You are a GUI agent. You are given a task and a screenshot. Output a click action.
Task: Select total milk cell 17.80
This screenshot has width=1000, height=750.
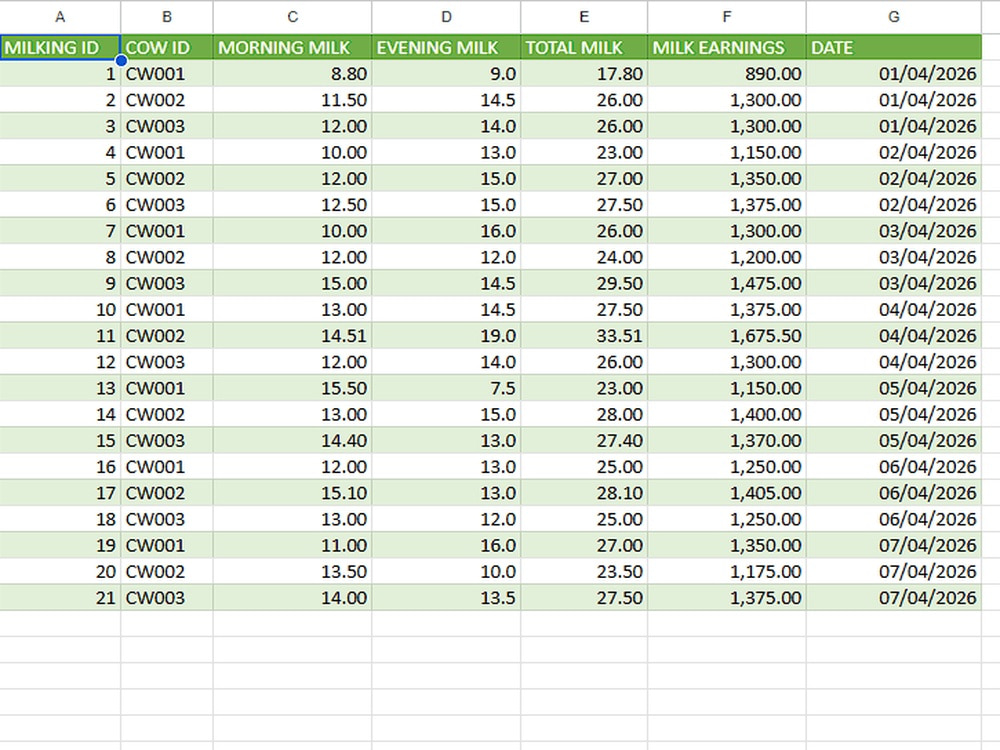click(x=584, y=74)
